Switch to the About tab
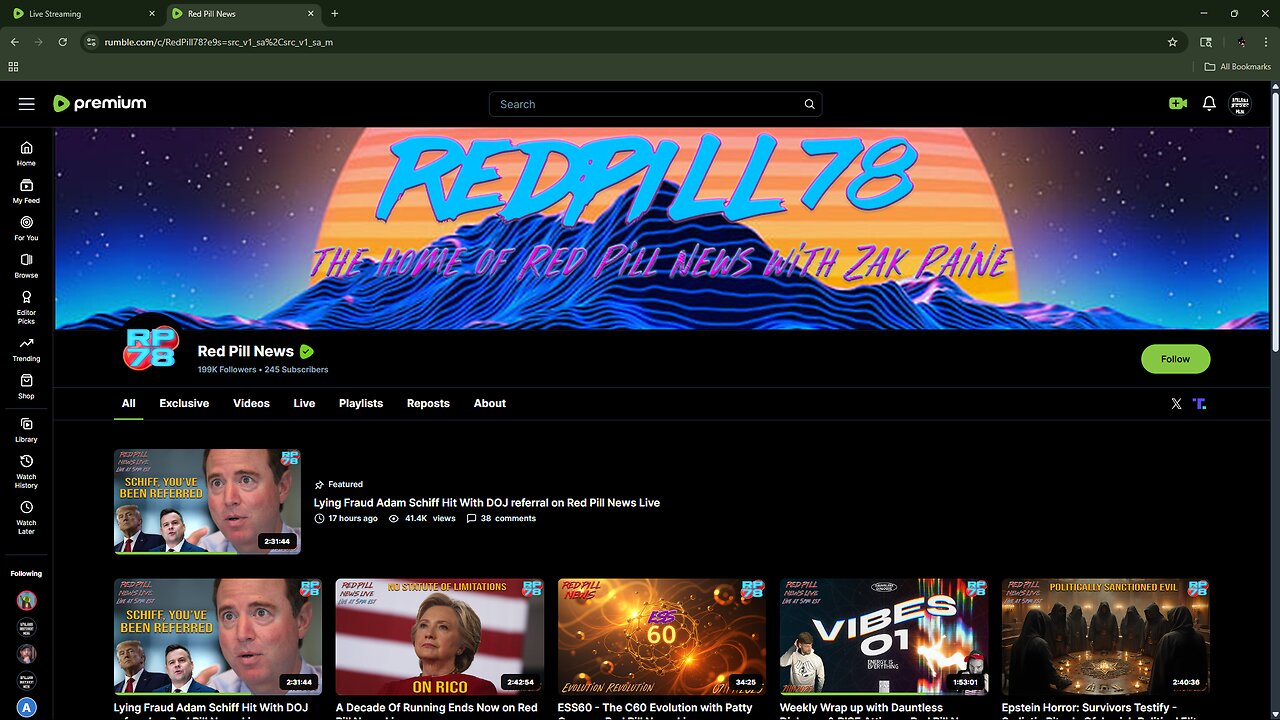1280x720 pixels. coord(490,403)
